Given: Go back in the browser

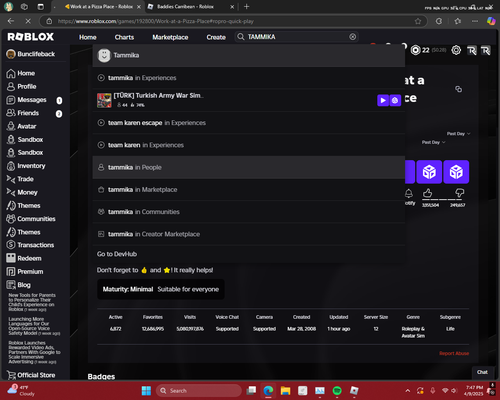Looking at the screenshot, I should (x=11, y=21).
